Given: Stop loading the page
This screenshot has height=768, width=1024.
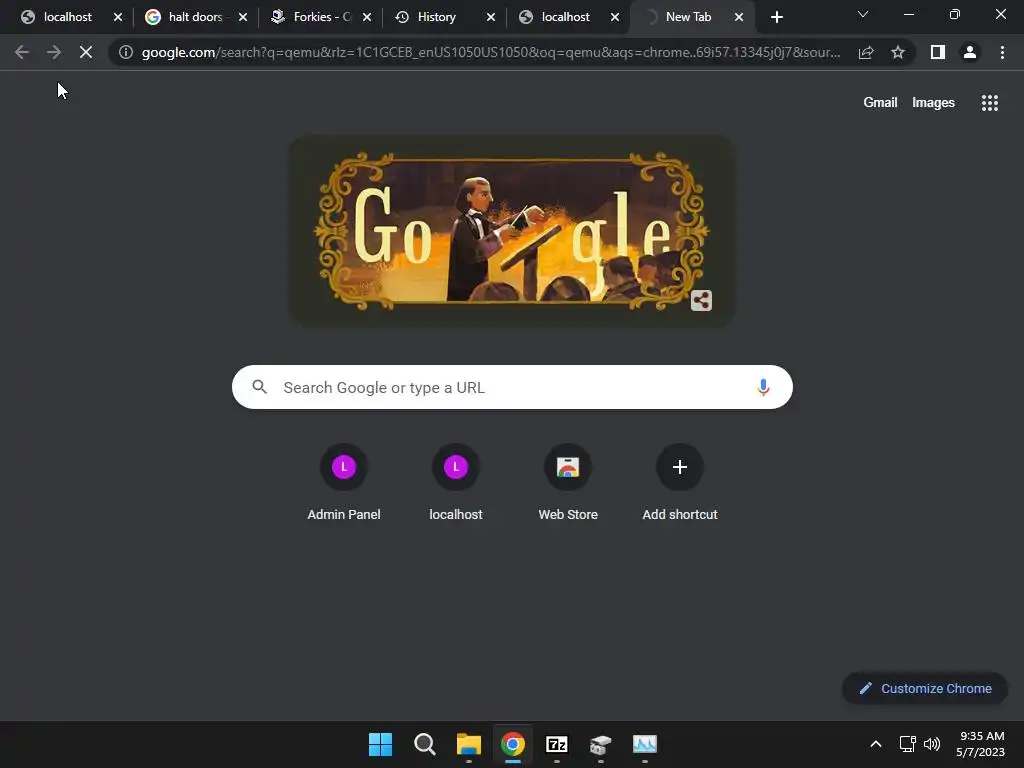Looking at the screenshot, I should point(86,52).
